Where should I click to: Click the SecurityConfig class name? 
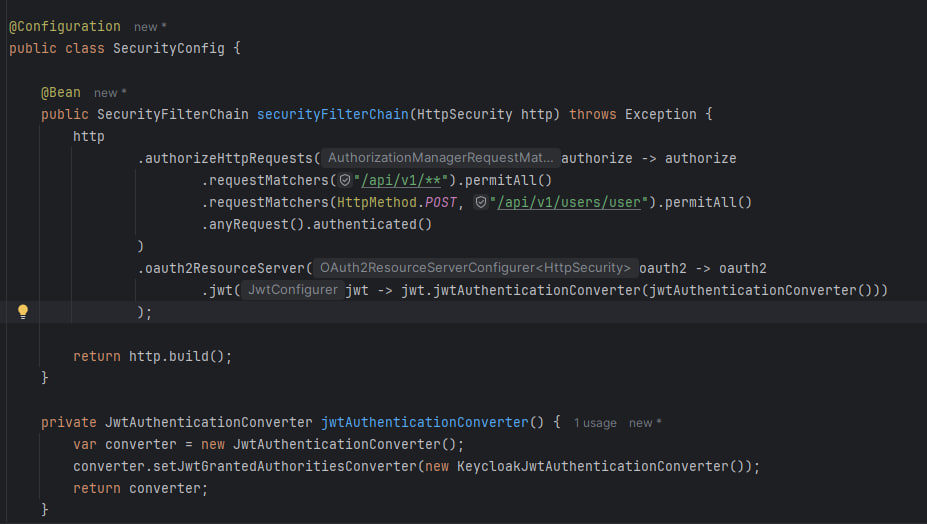point(168,48)
